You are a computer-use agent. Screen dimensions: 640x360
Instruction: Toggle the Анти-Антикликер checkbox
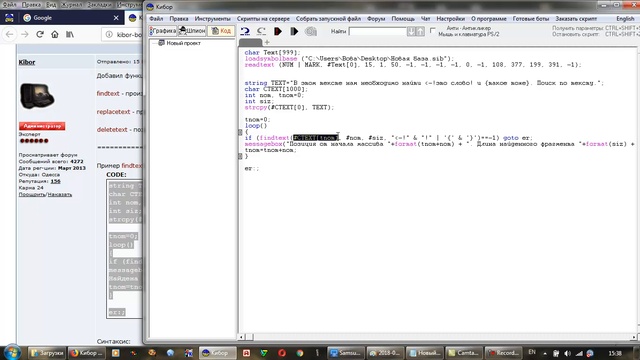(x=433, y=31)
